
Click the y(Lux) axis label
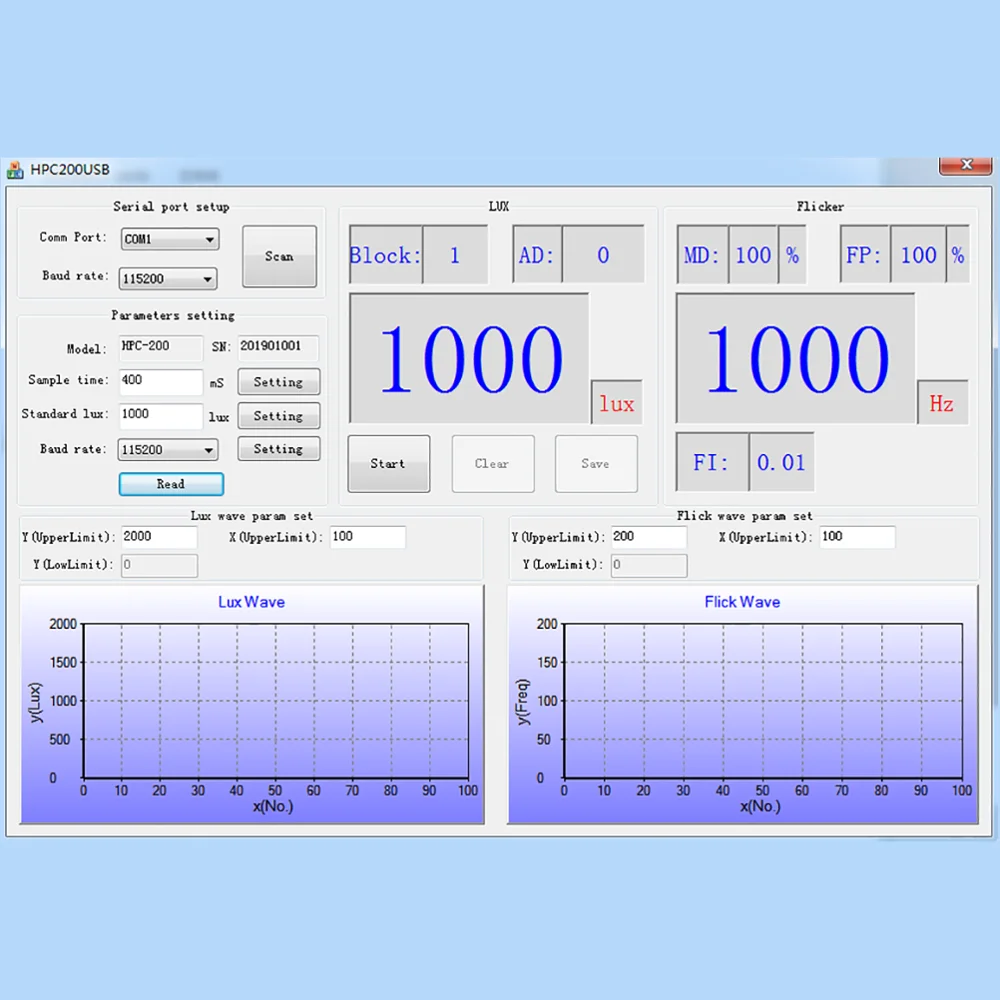[x=35, y=702]
